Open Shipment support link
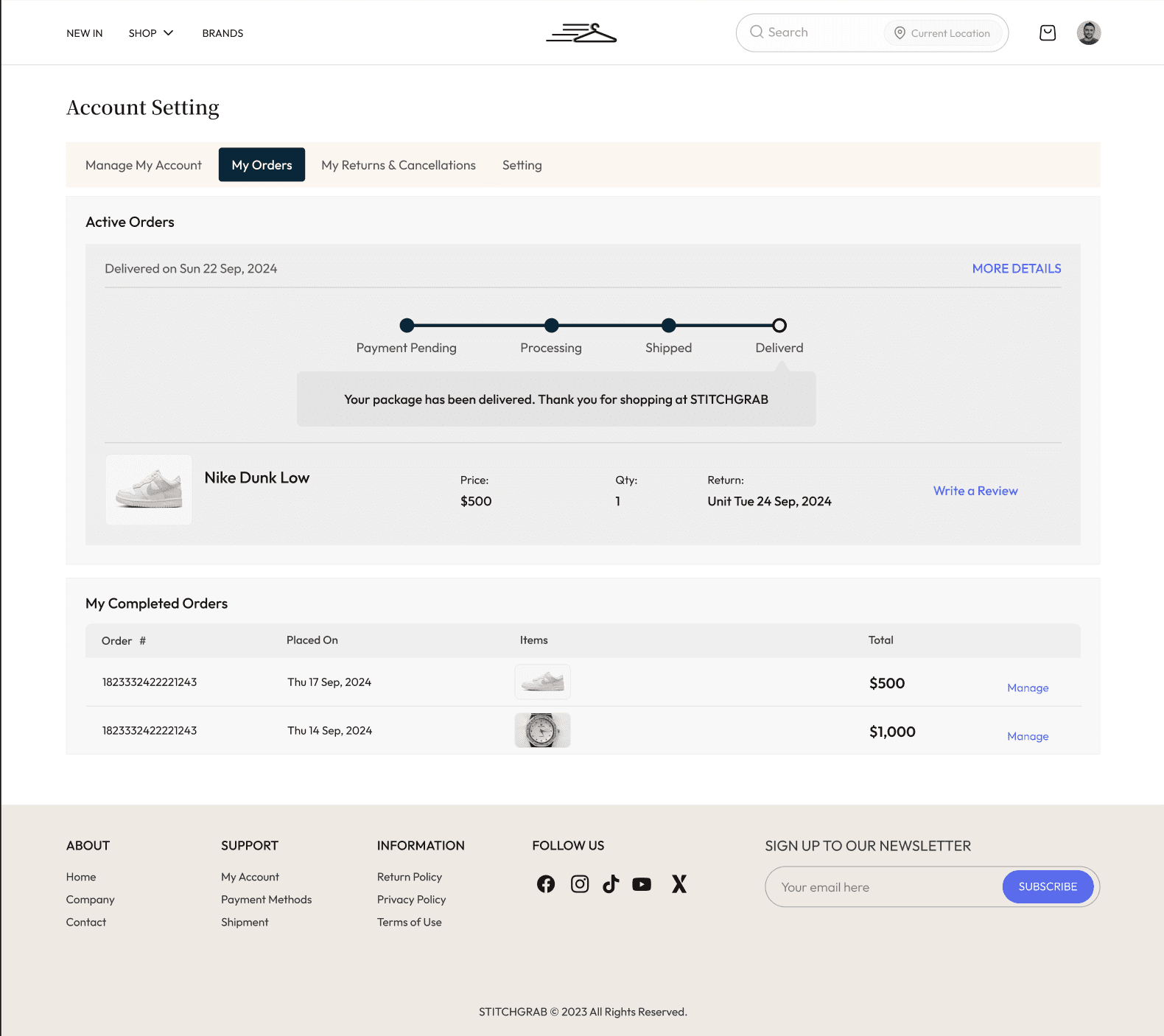The height and width of the screenshot is (1036, 1164). [x=245, y=923]
